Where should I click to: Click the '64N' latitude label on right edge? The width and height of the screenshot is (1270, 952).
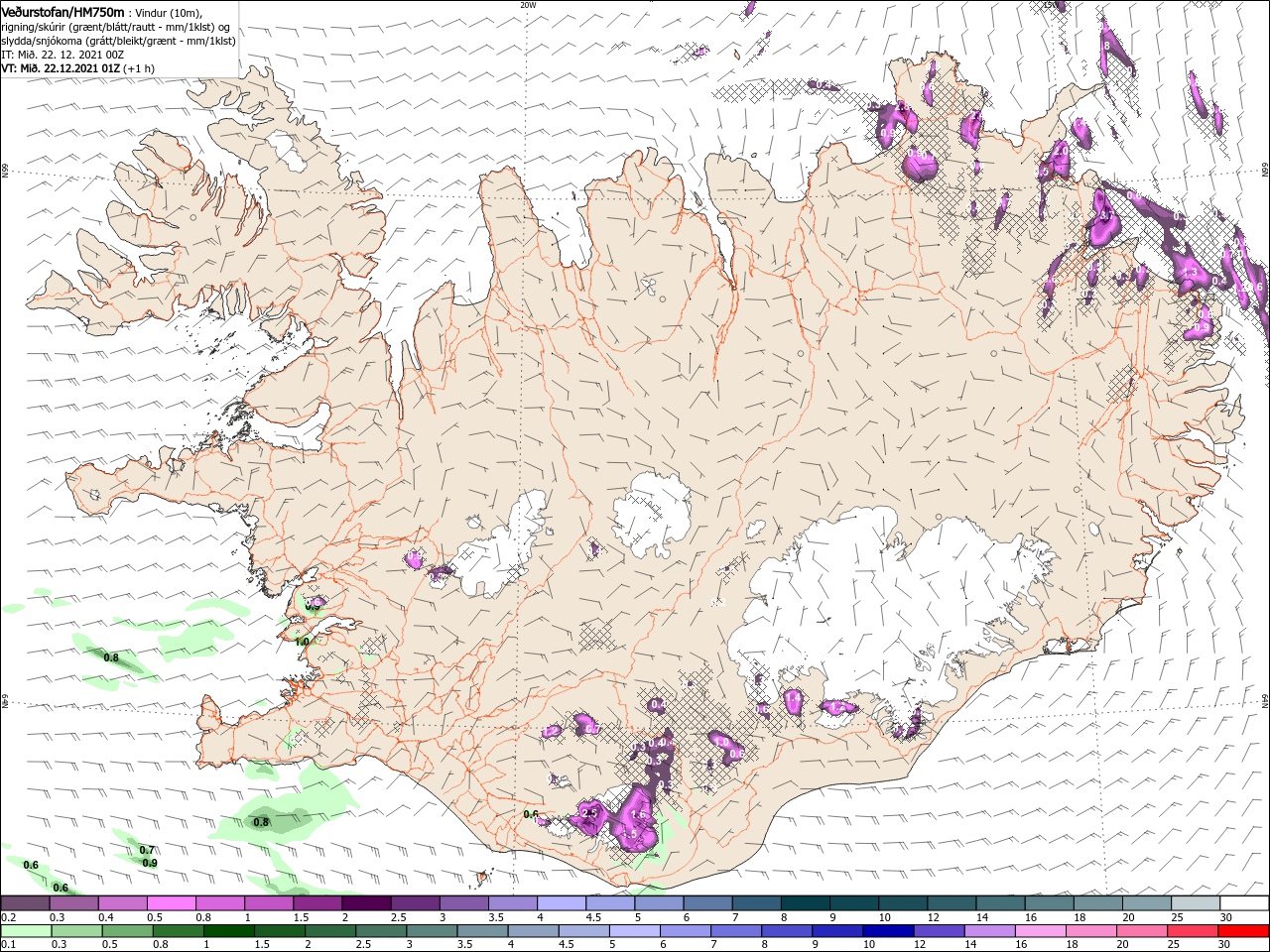(x=1265, y=700)
